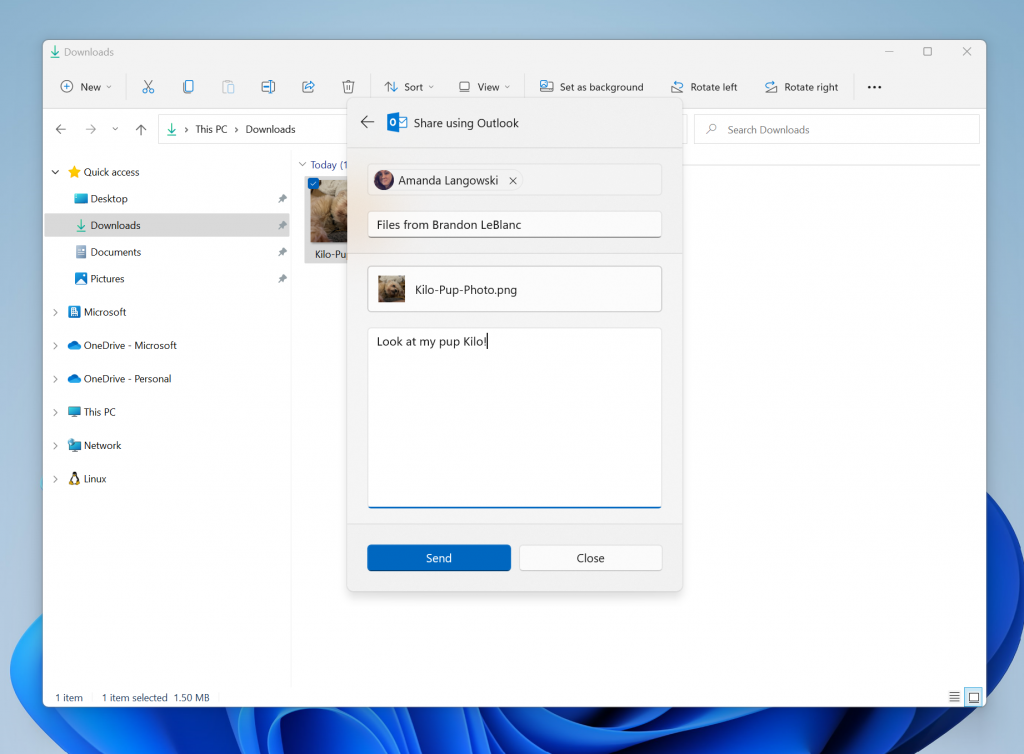Switch to details view in the status bar

953,697
